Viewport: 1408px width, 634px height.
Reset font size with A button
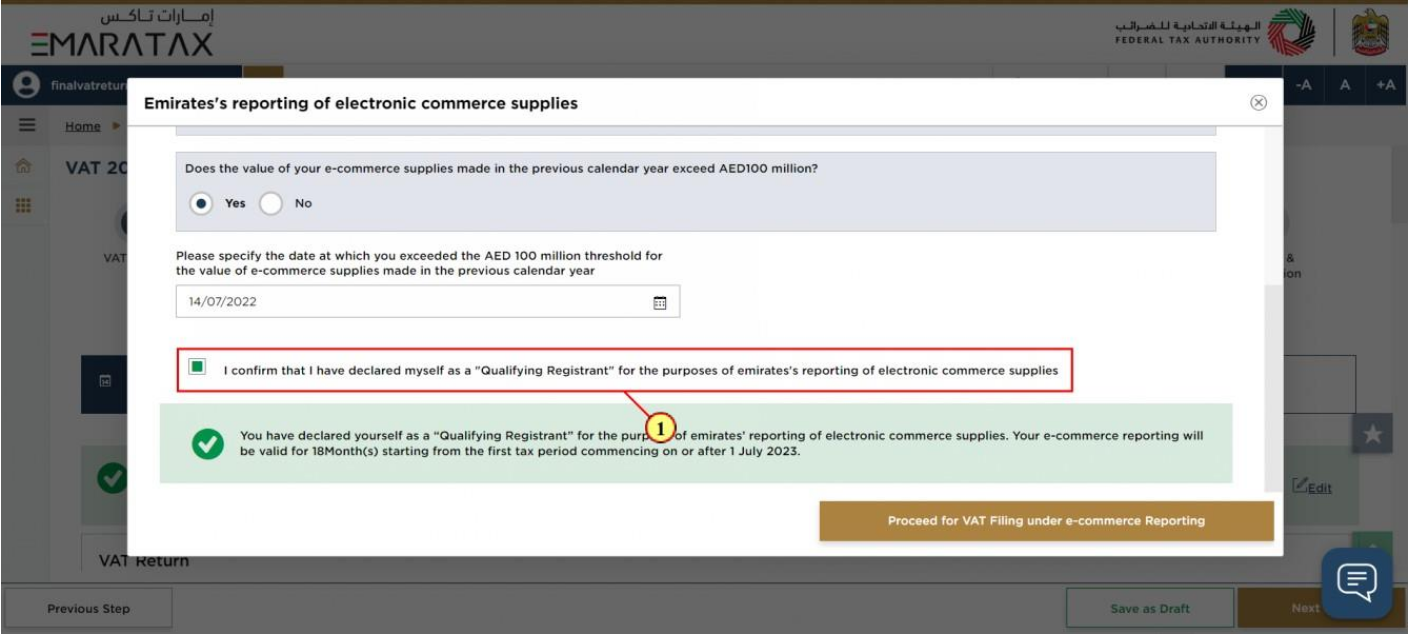coord(1345,86)
